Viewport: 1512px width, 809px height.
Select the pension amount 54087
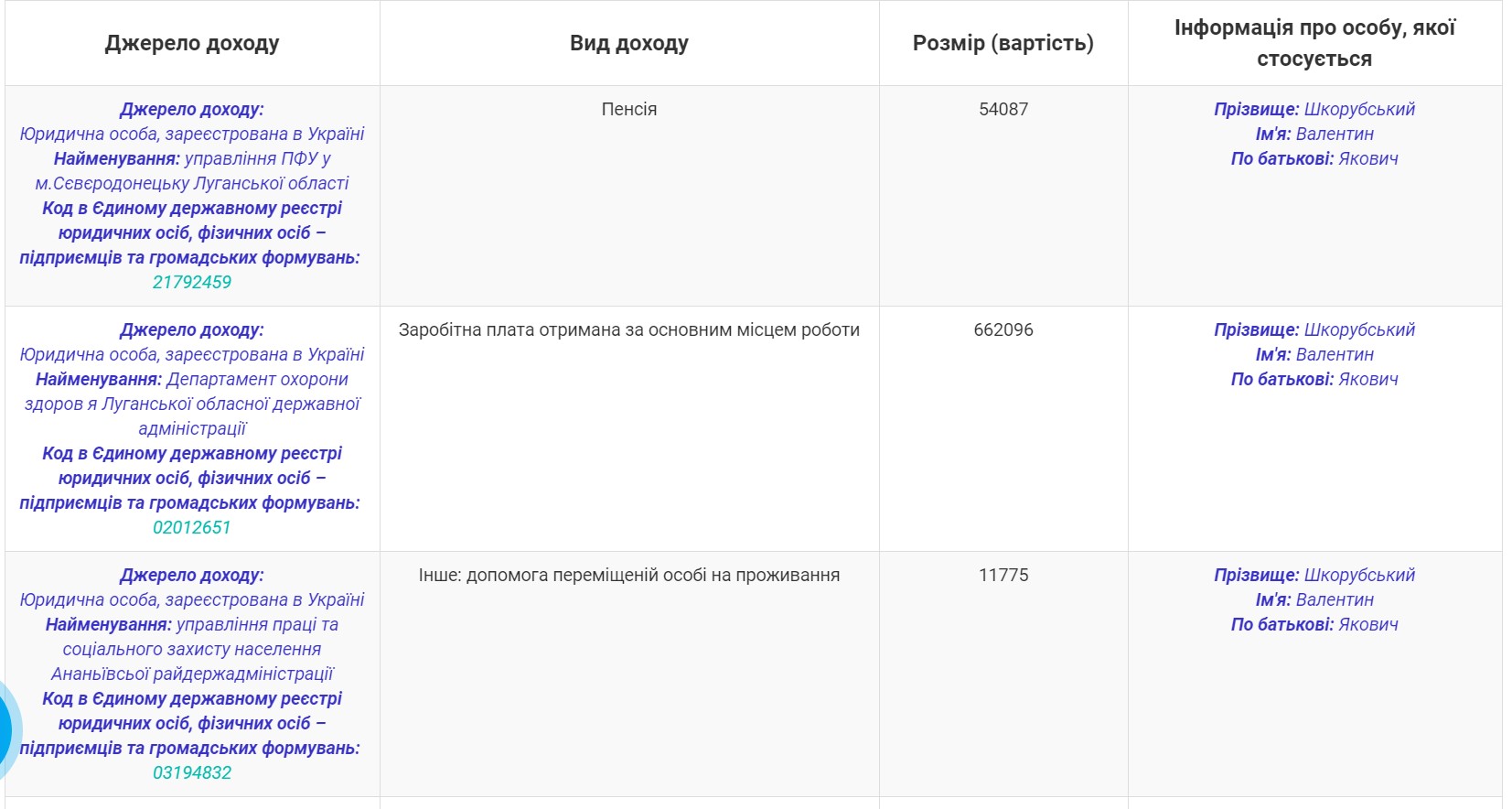coord(1003,109)
